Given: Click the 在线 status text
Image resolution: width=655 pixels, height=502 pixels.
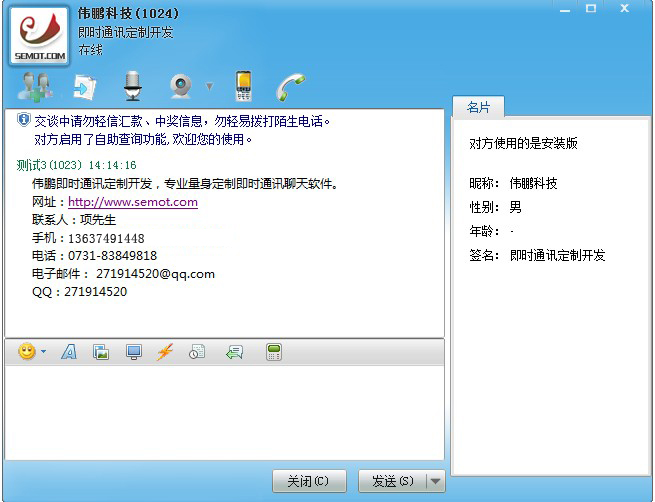Looking at the screenshot, I should point(90,50).
